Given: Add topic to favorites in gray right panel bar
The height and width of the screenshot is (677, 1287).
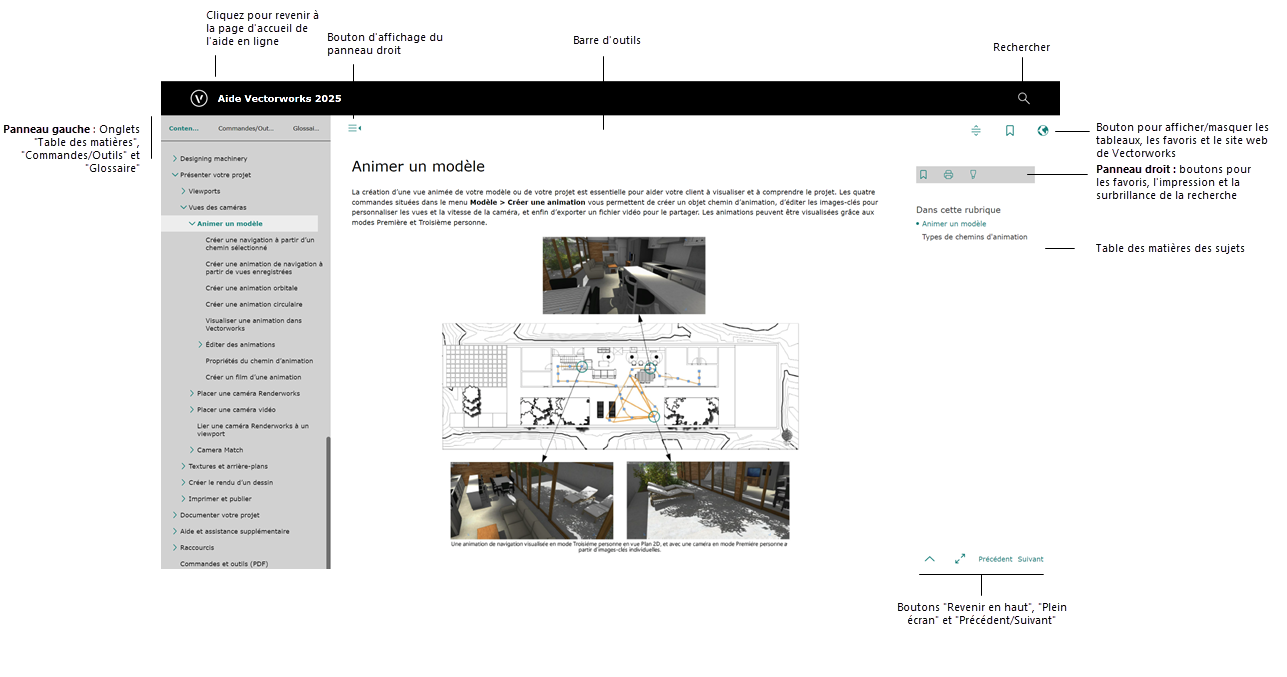Looking at the screenshot, I should [x=923, y=175].
